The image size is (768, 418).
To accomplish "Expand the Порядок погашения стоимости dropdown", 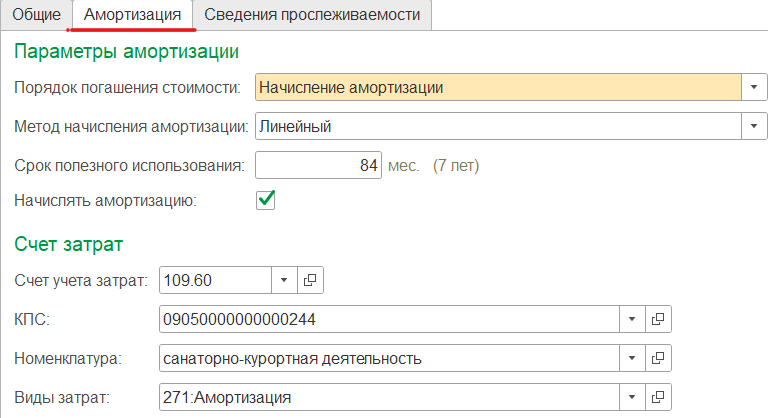I will point(754,87).
